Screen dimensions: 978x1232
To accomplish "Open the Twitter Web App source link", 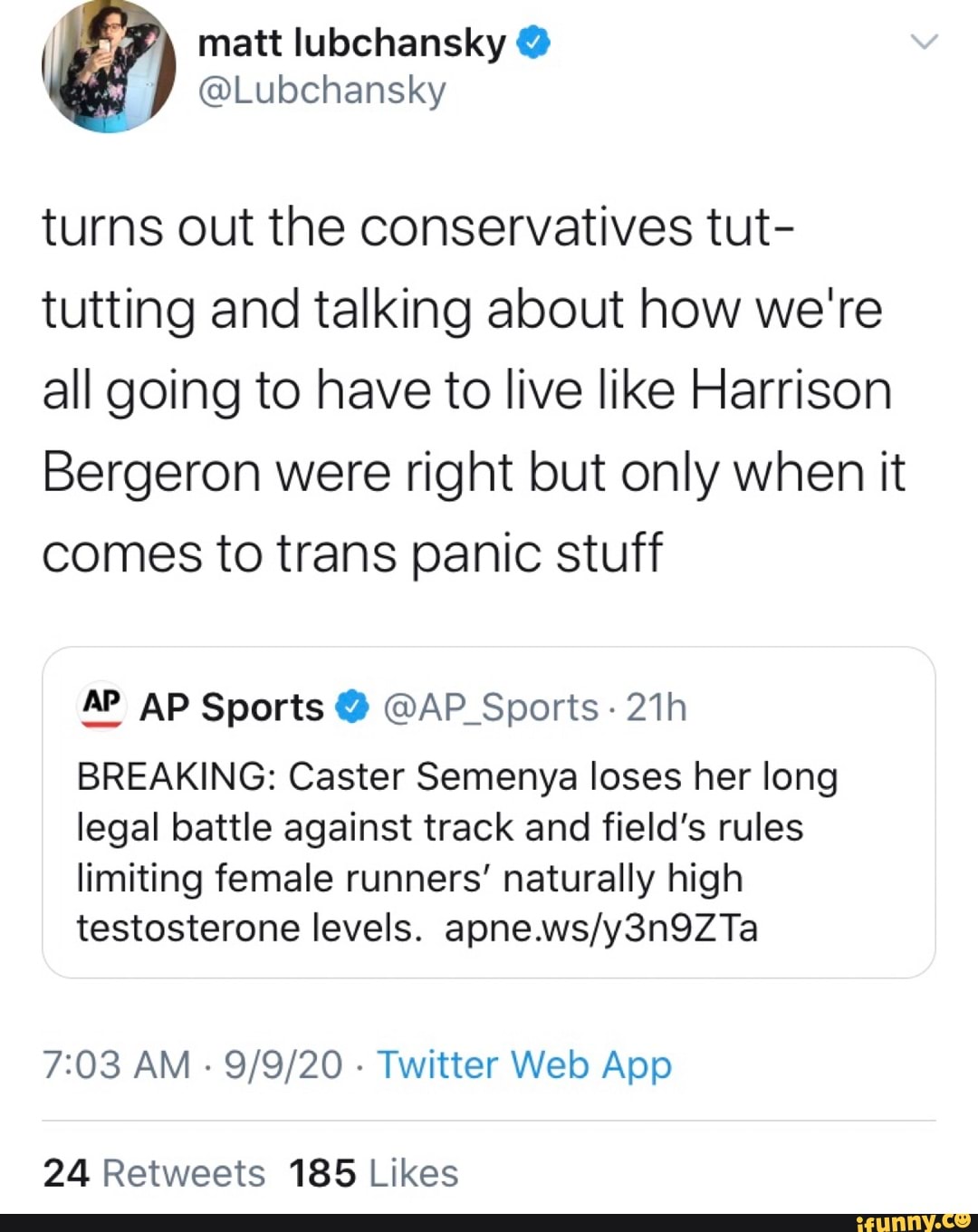I will pos(524,1064).
